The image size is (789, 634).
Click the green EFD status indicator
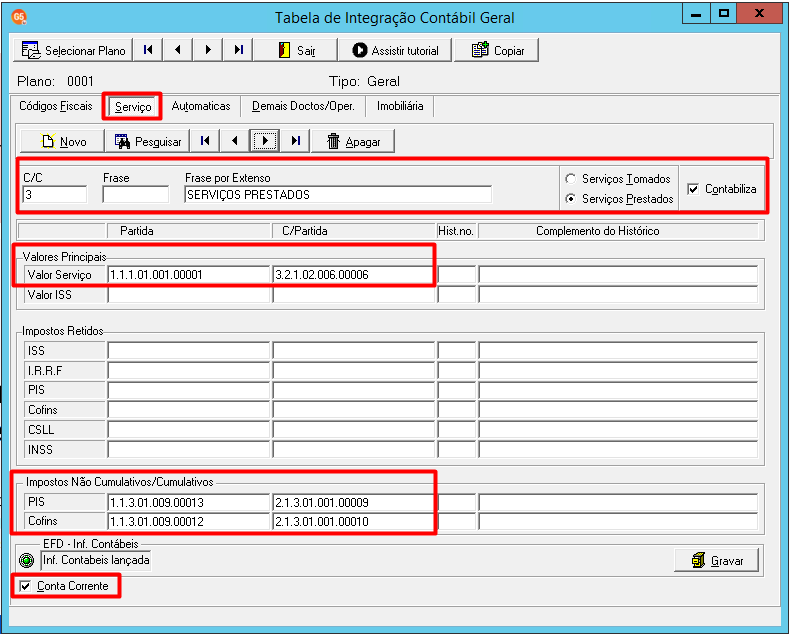point(26,560)
